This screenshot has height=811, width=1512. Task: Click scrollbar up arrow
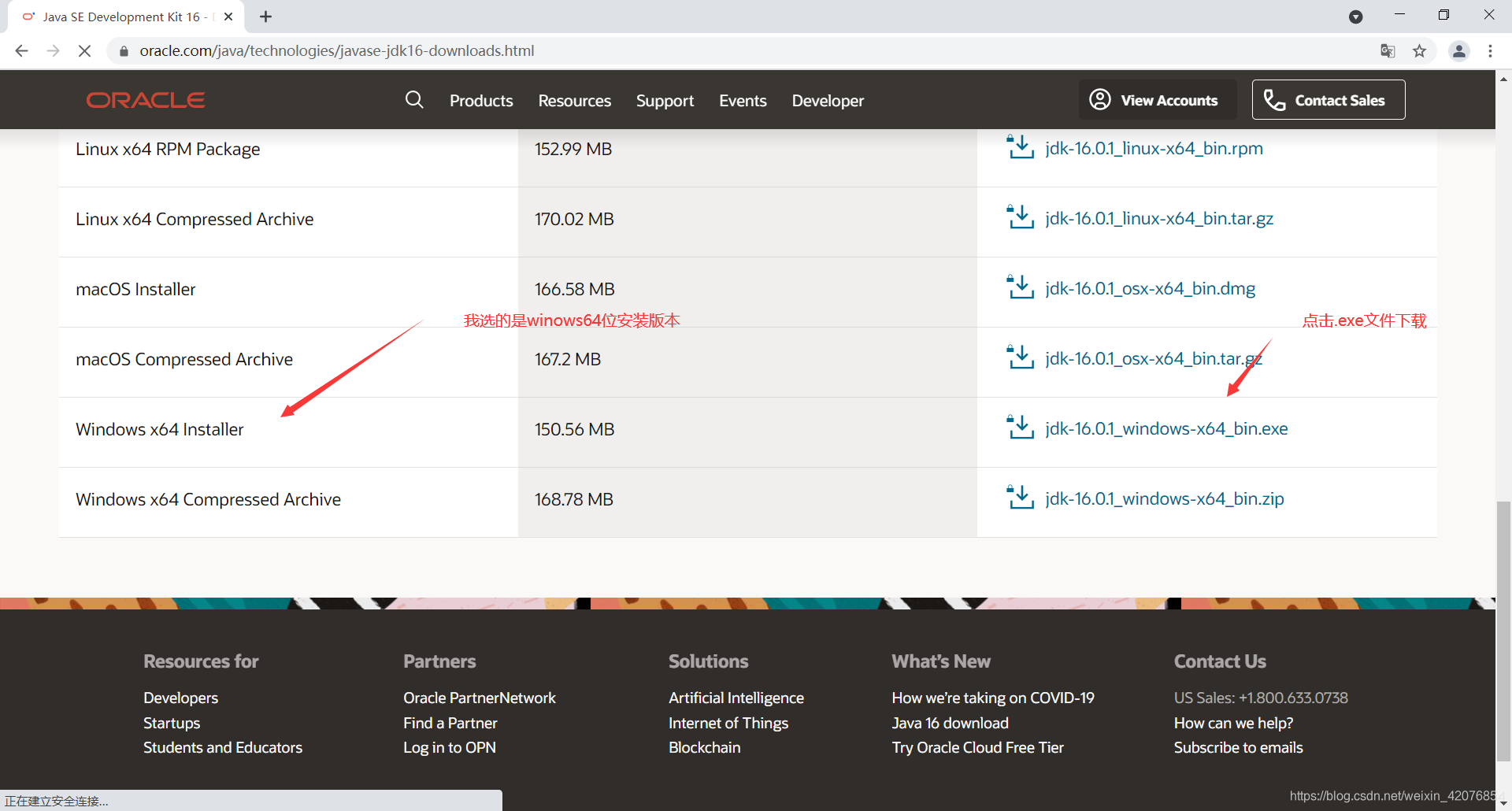coord(1503,79)
